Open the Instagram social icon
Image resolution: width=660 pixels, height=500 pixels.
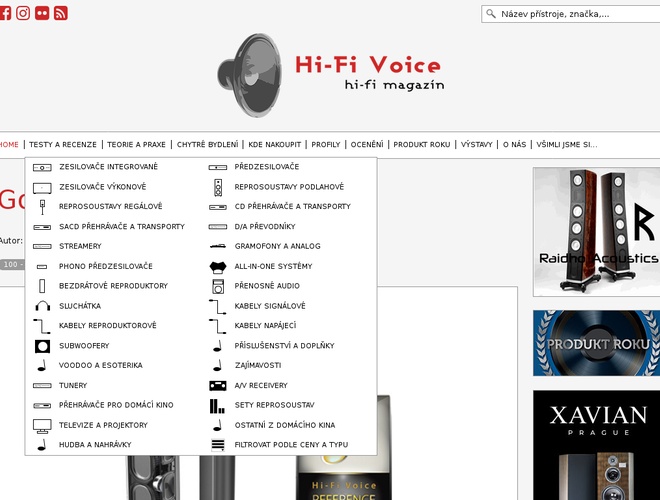coord(23,13)
